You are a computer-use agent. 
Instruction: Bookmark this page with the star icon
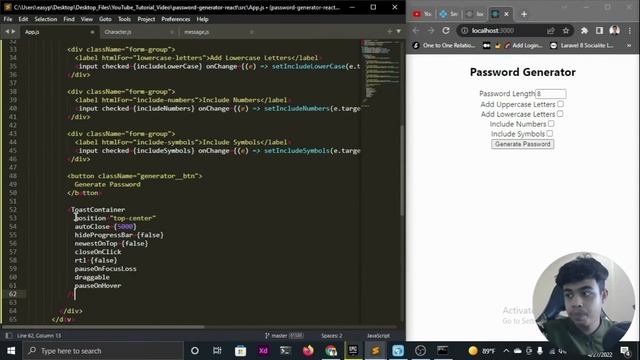coord(566,31)
